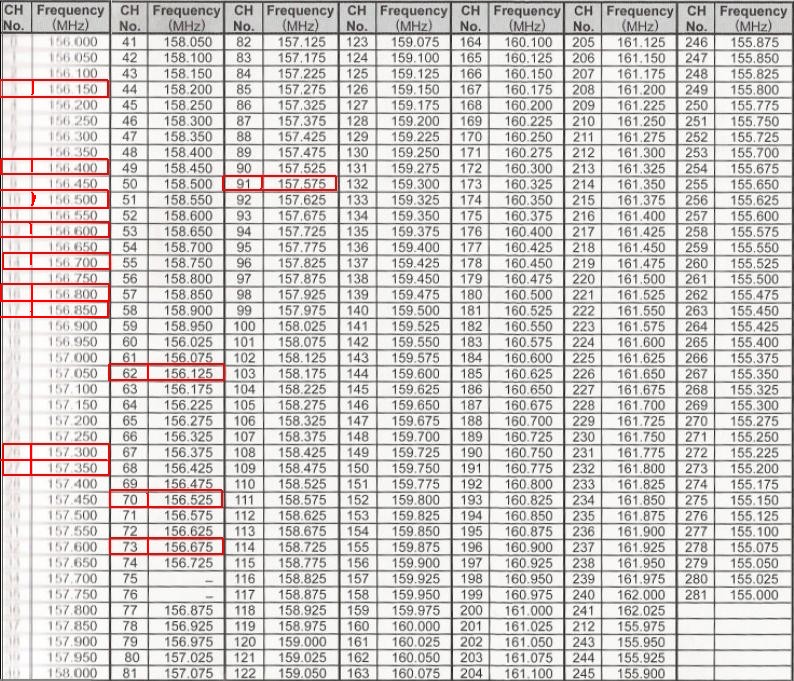Viewport: 794px width, 681px height.
Task: Click the 161.100 frequency for channel 204
Action: pos(527,673)
